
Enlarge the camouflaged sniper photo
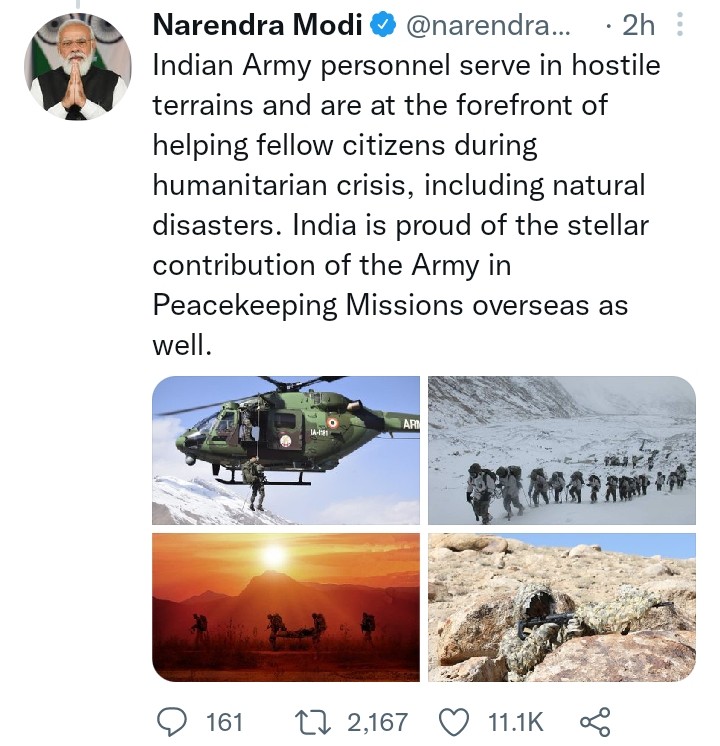(562, 607)
